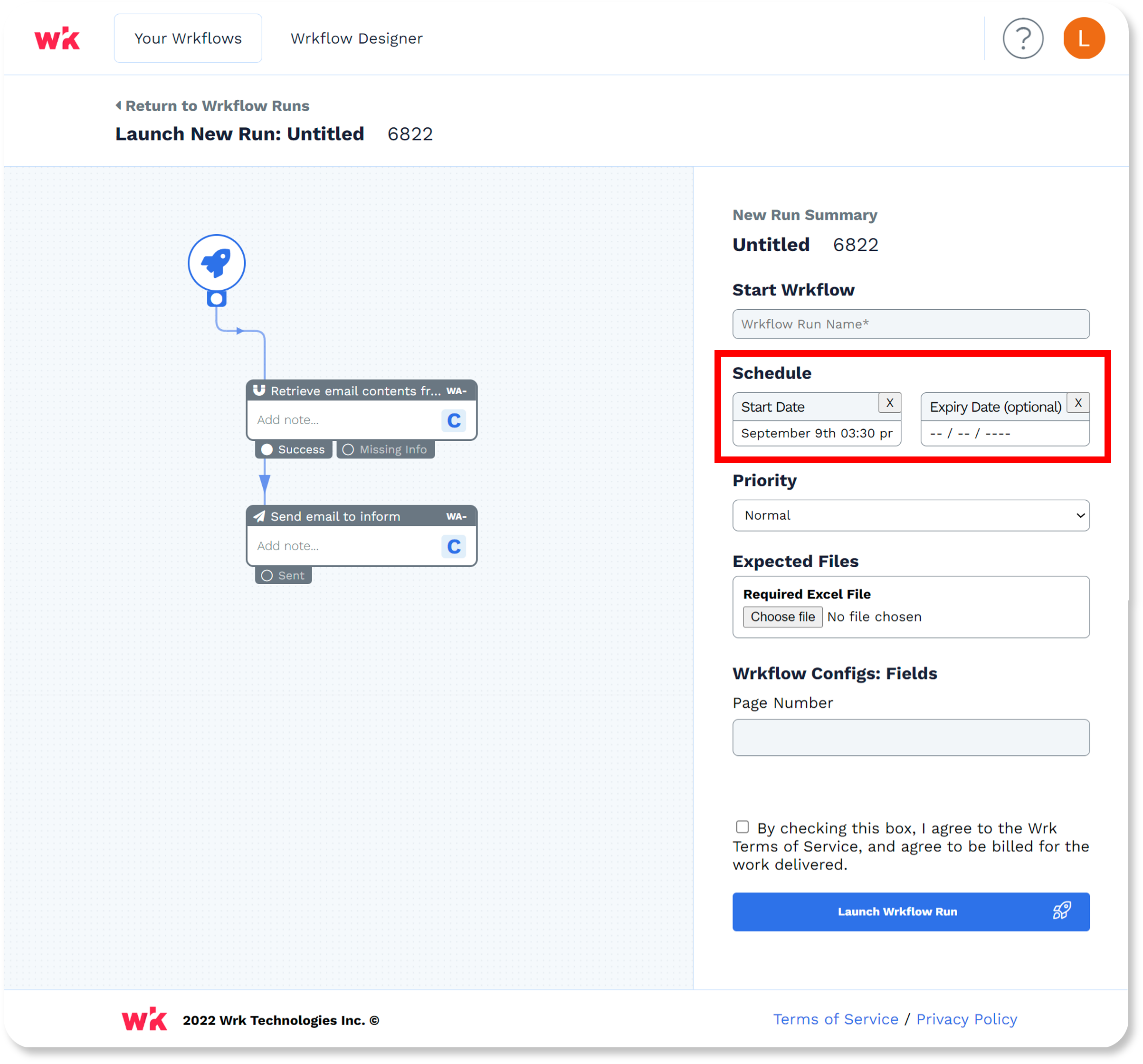Click Return to Wrkflow Runs link
The width and height of the screenshot is (1143, 1064).
click(217, 106)
